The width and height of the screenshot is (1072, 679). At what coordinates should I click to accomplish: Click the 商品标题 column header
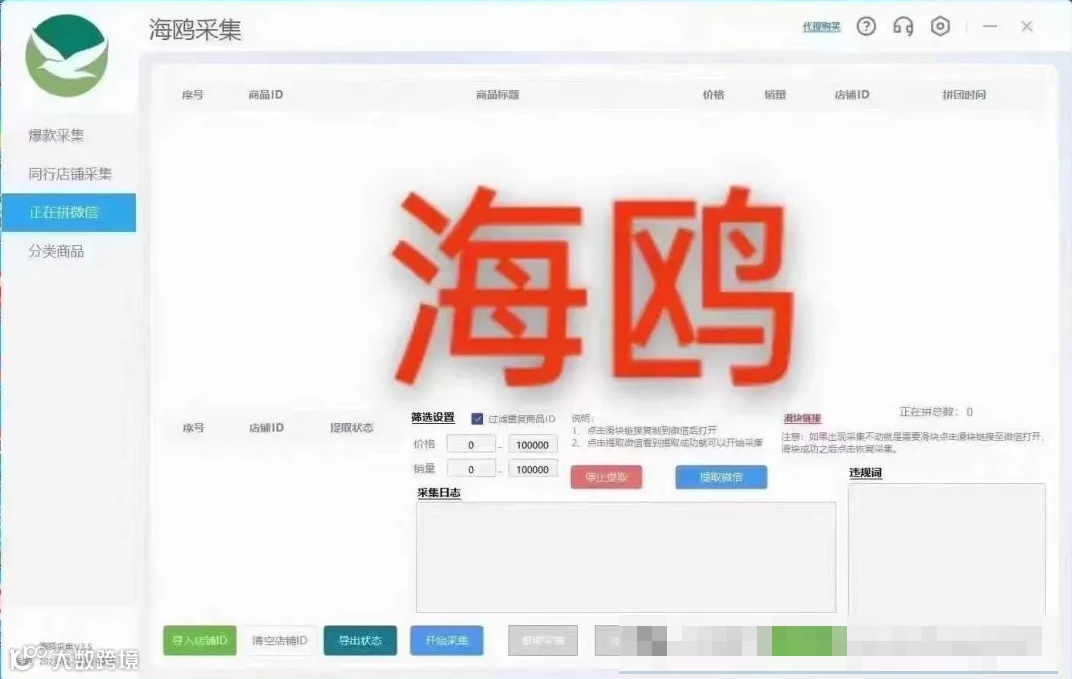click(x=498, y=94)
